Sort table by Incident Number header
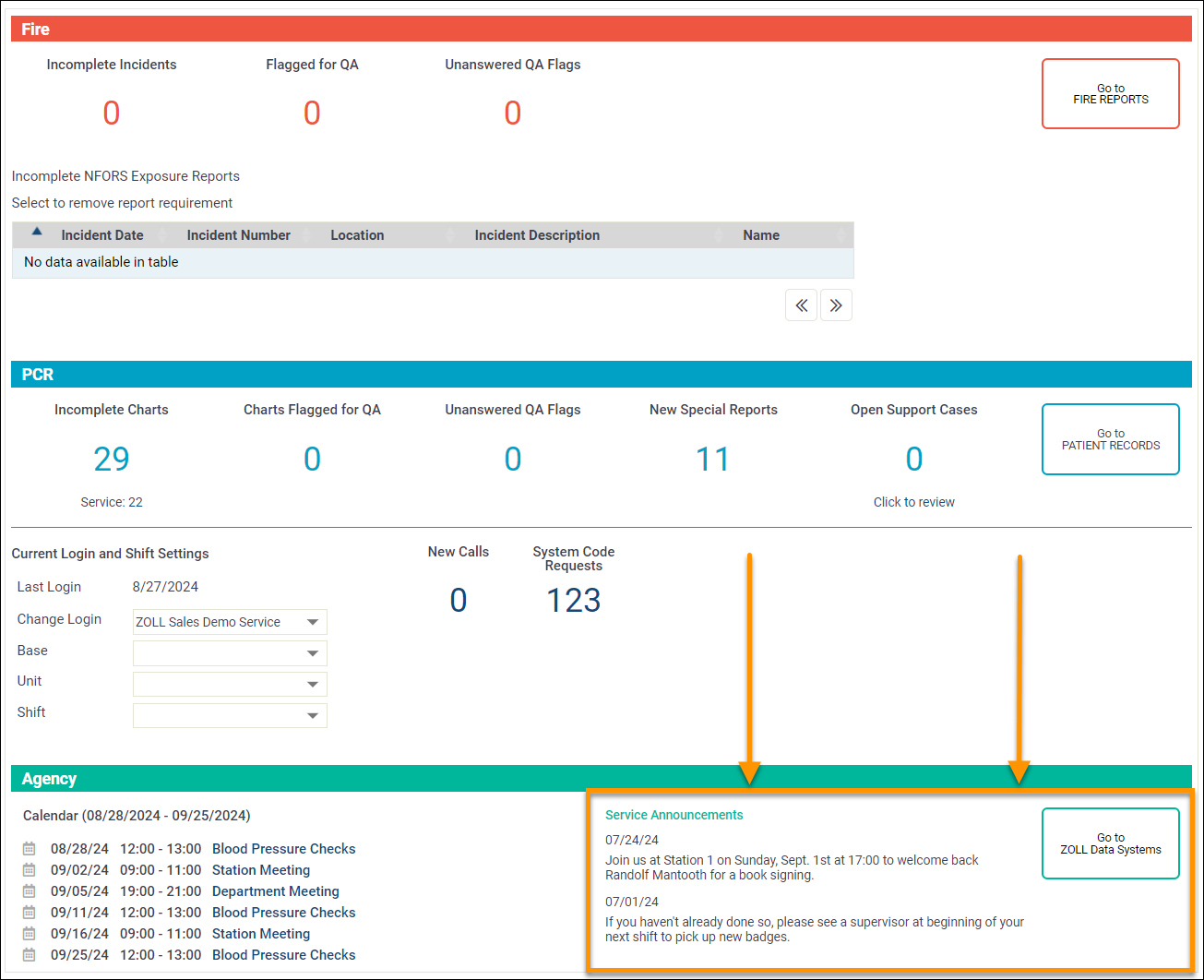Image resolution: width=1204 pixels, height=980 pixels. coord(238,235)
